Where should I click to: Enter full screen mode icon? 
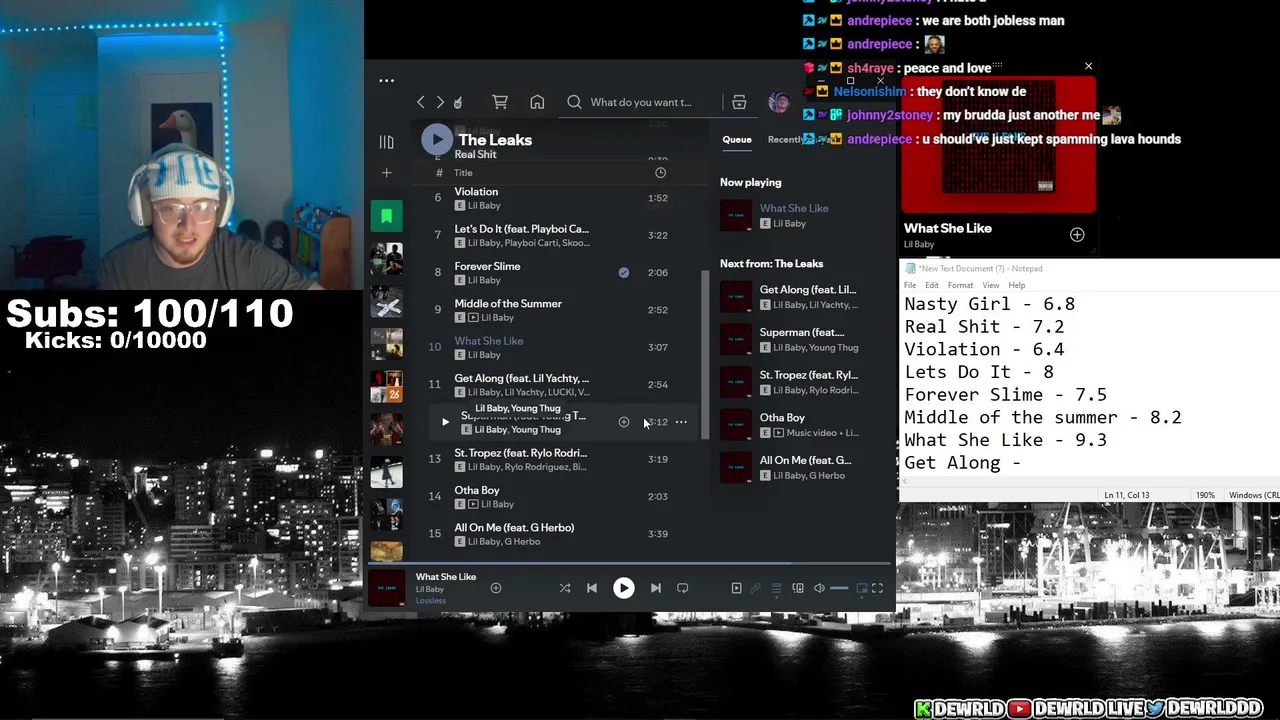[877, 588]
